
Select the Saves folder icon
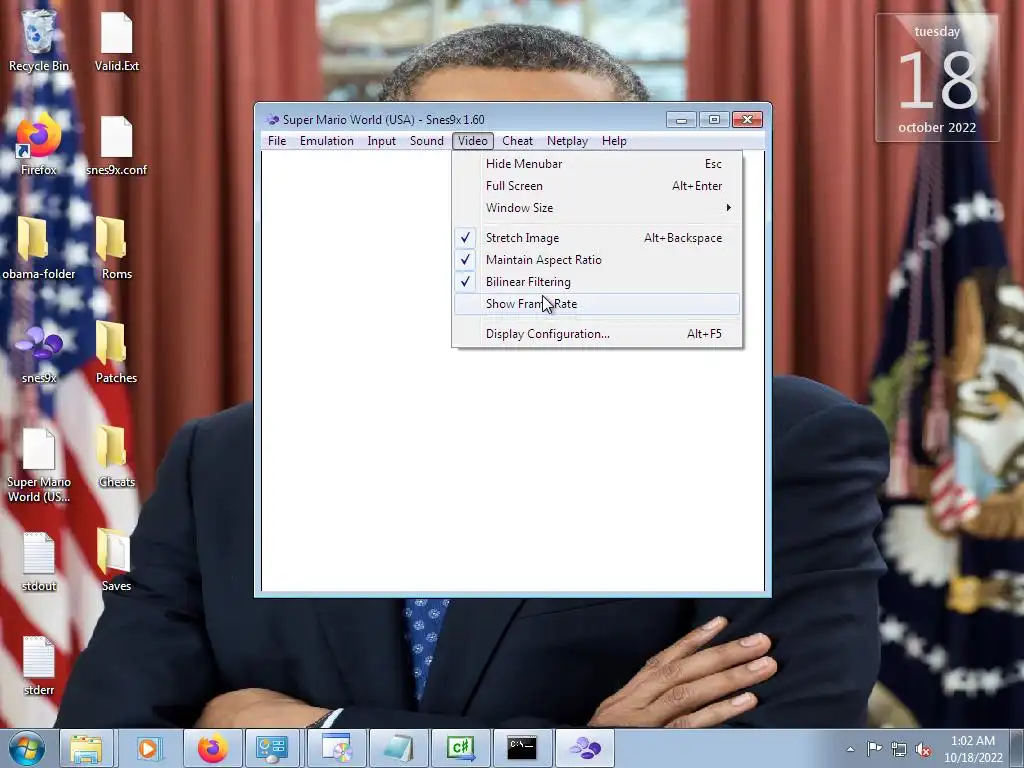(116, 560)
